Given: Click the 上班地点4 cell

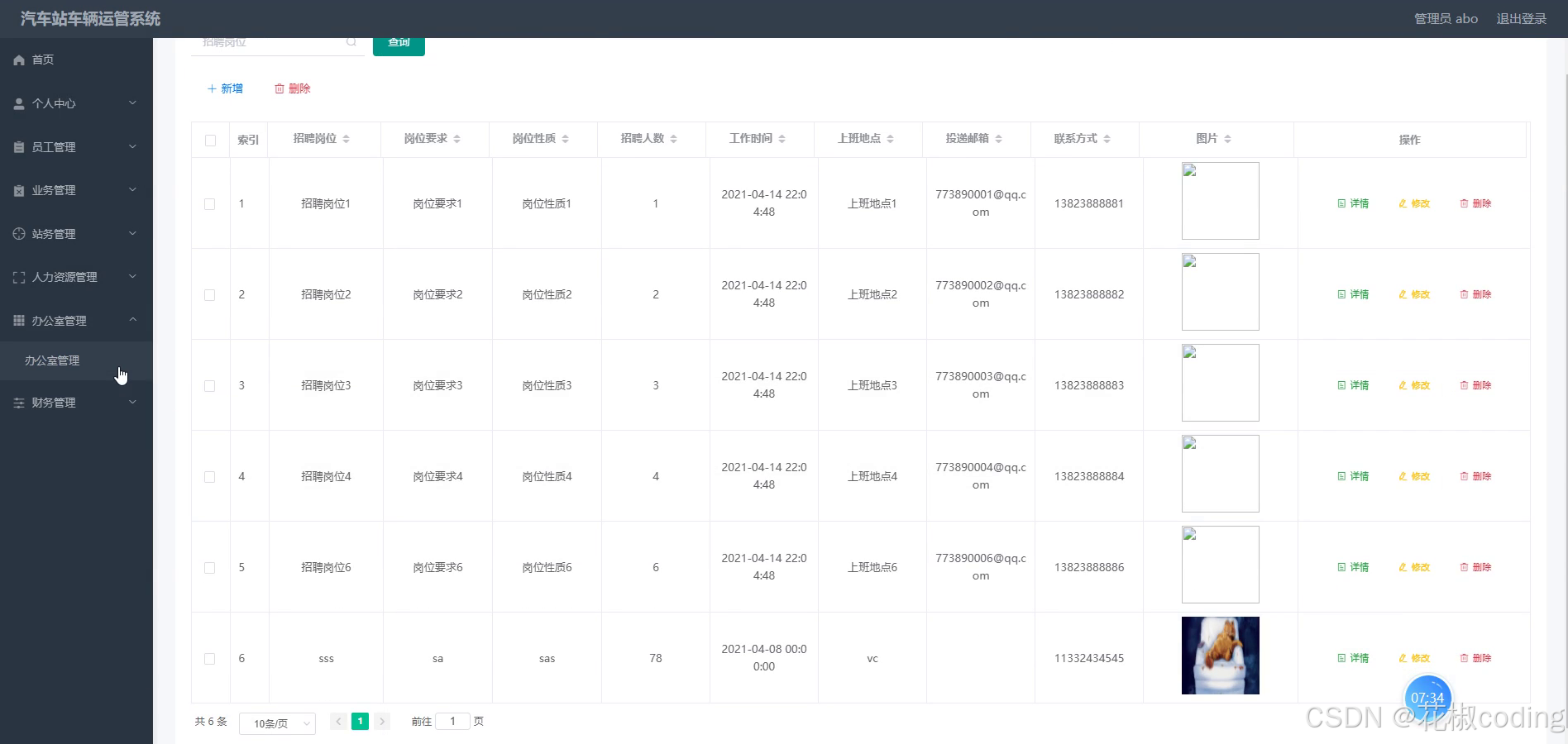Looking at the screenshot, I should tap(872, 476).
